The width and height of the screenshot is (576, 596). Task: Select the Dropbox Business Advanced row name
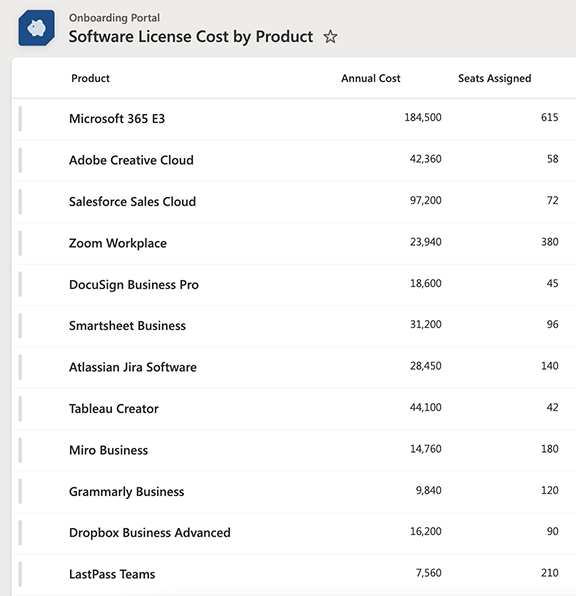(x=150, y=533)
